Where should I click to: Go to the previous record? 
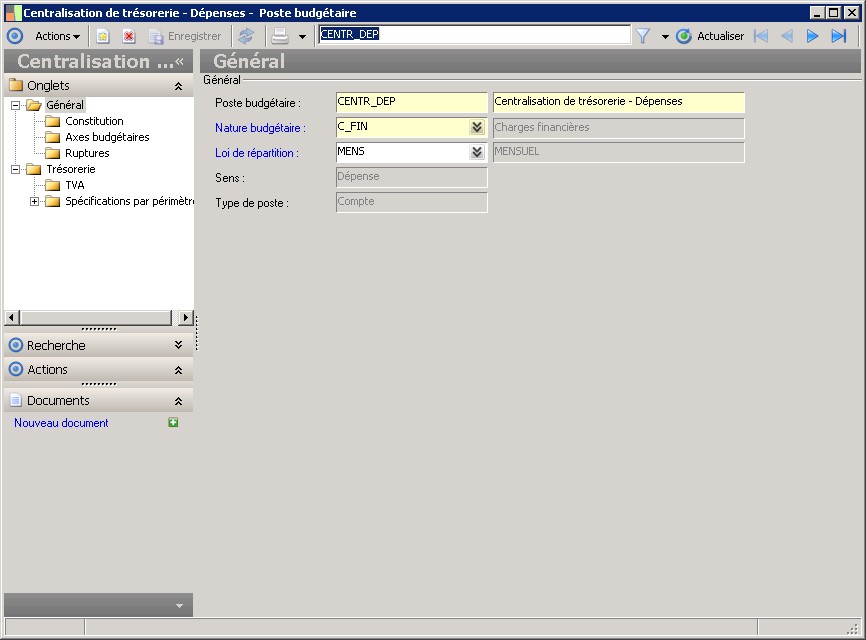coord(787,36)
